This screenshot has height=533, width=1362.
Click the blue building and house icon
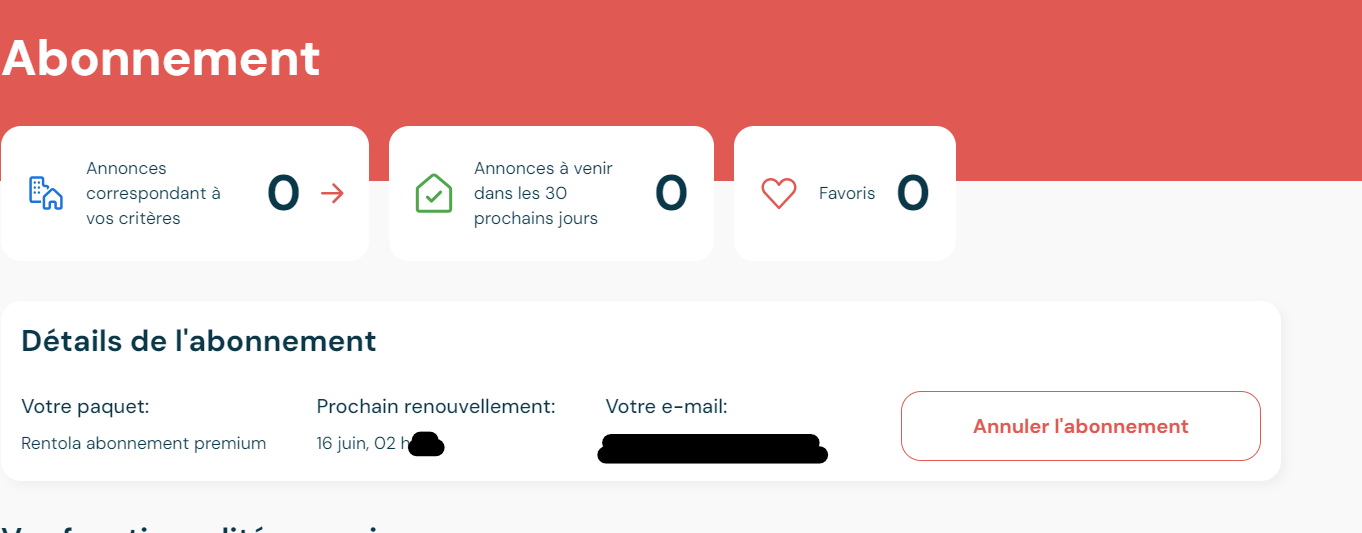(46, 193)
